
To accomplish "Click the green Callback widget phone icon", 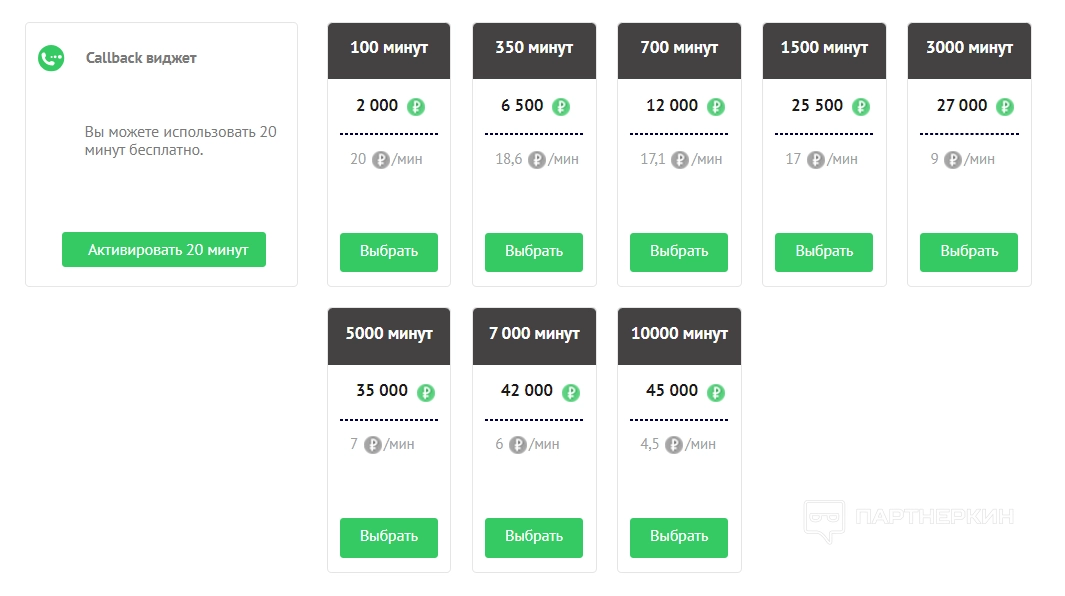I will [x=51, y=58].
